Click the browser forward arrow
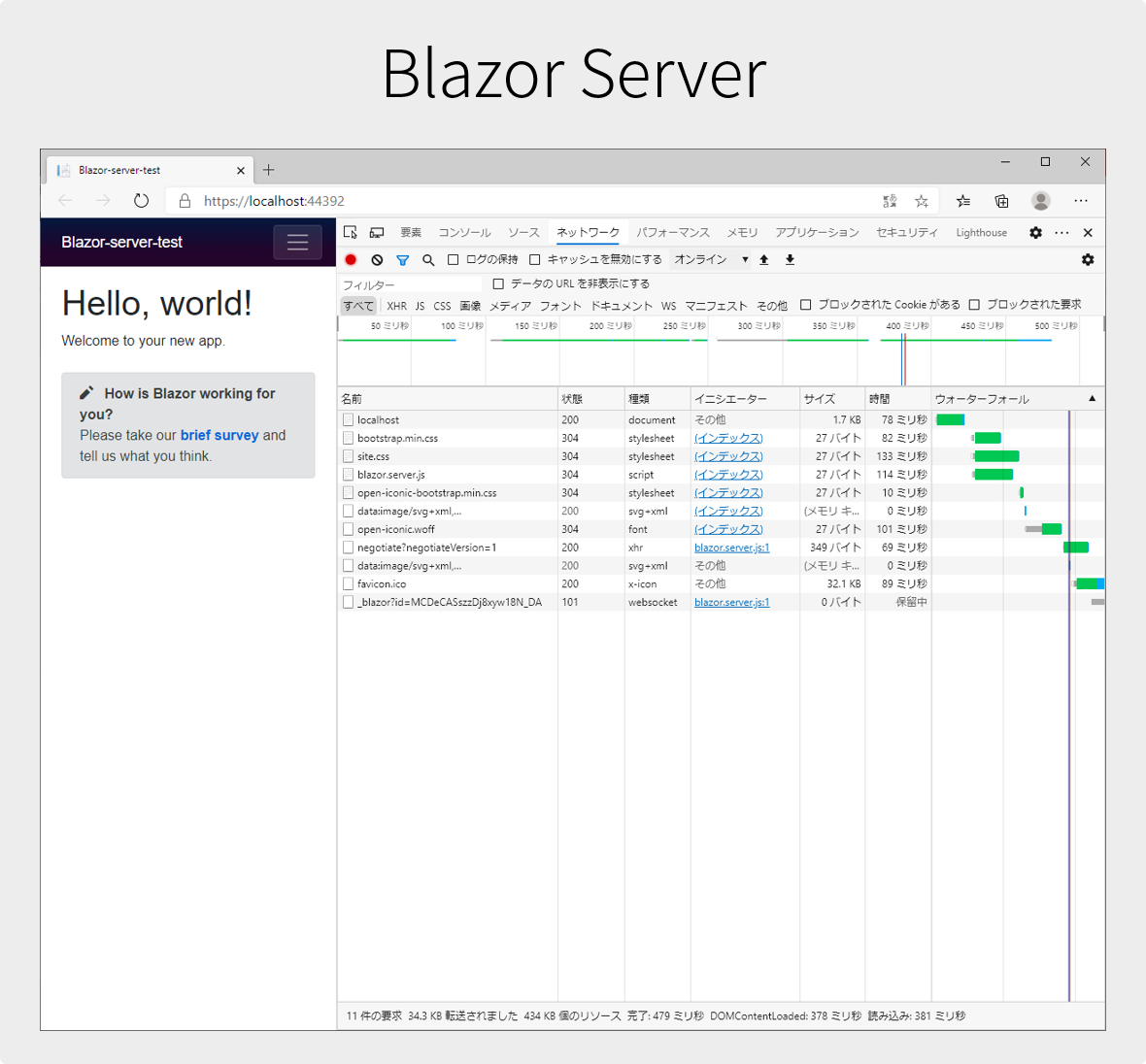Viewport: 1146px width, 1064px height. coord(103,201)
